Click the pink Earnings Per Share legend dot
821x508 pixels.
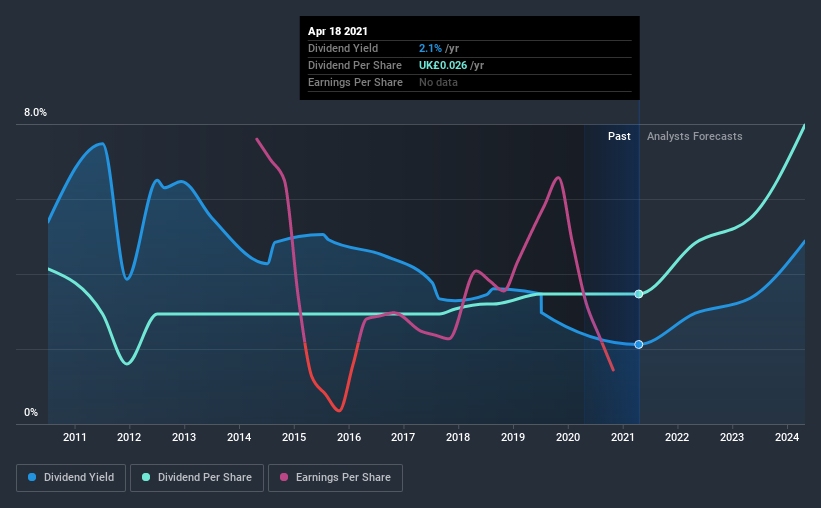[284, 477]
